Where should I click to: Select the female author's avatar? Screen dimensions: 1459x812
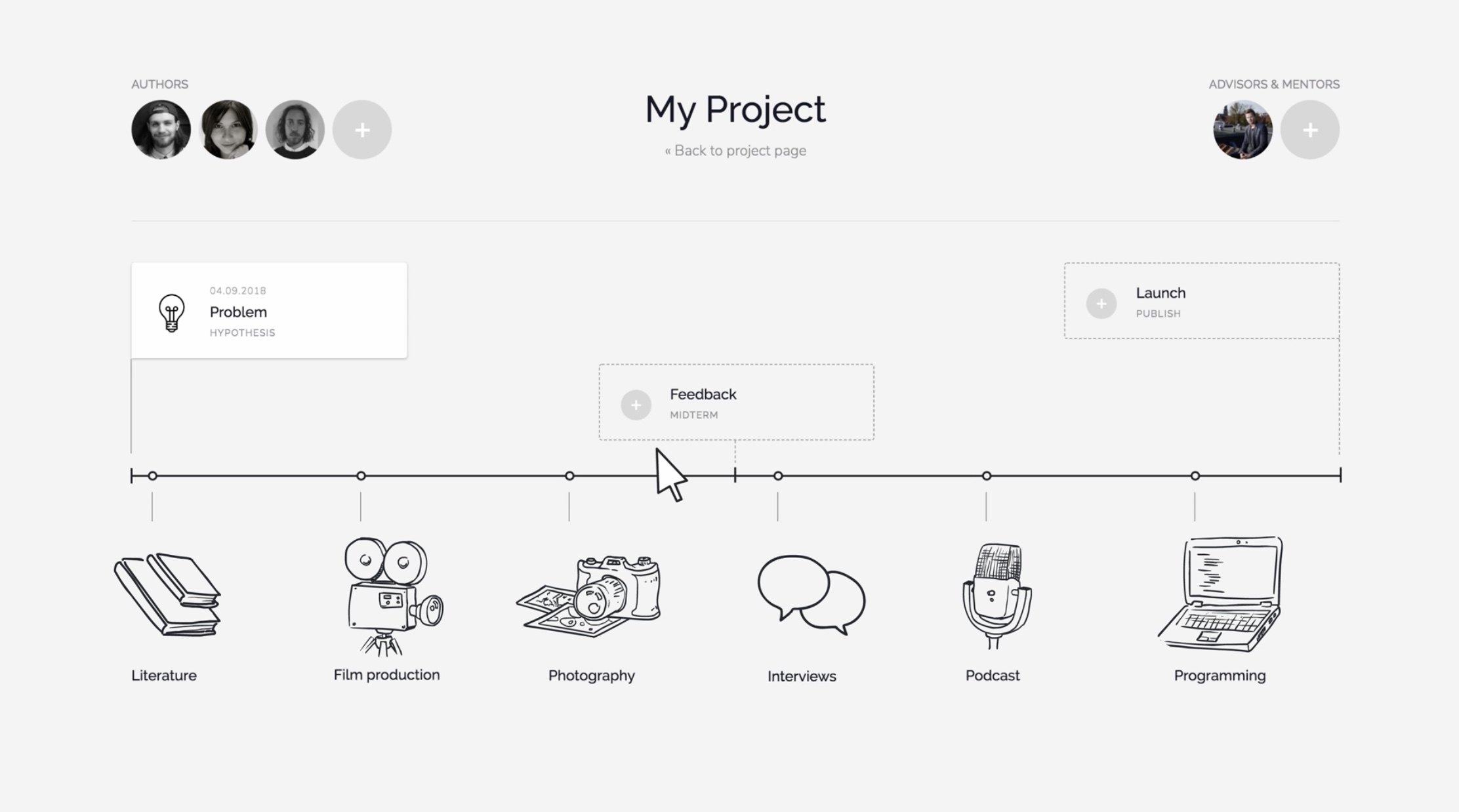(228, 130)
